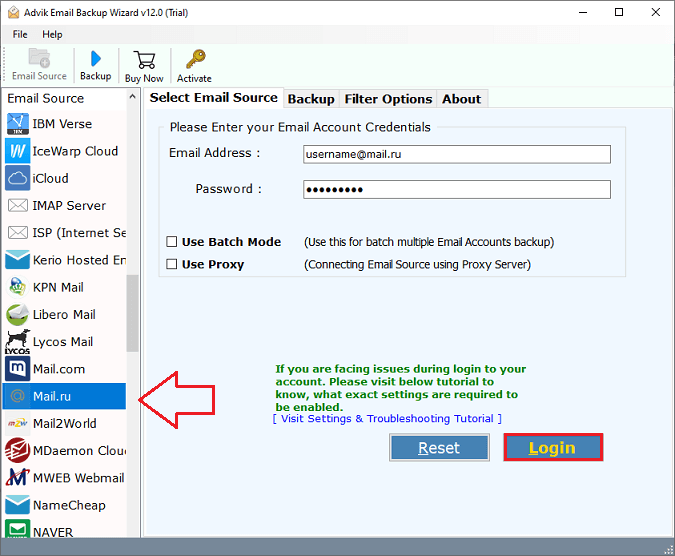This screenshot has height=556, width=675.
Task: Select NameCheap label in list
Action: coord(69,505)
